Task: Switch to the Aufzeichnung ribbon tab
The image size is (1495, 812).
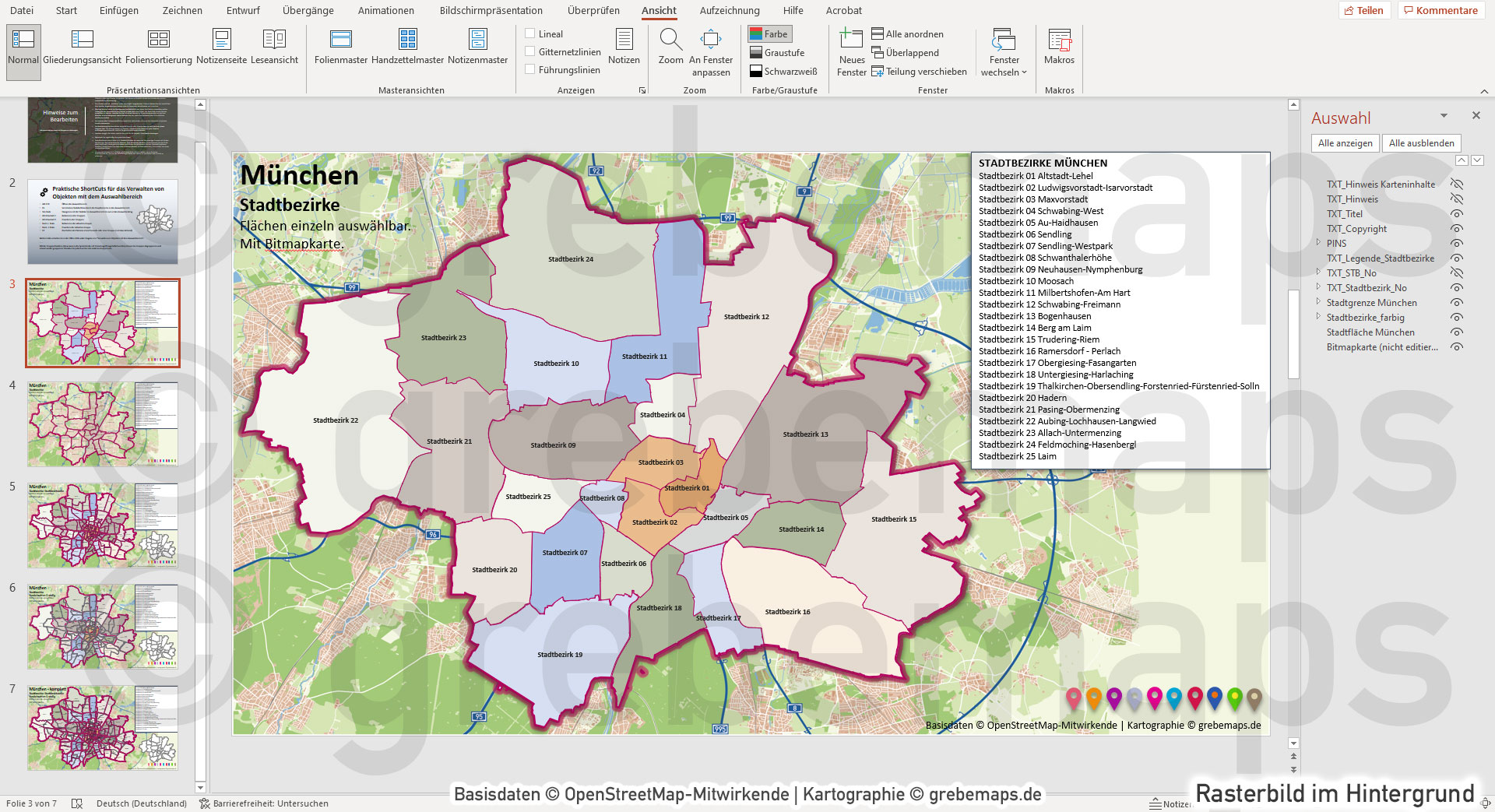Action: click(x=729, y=10)
